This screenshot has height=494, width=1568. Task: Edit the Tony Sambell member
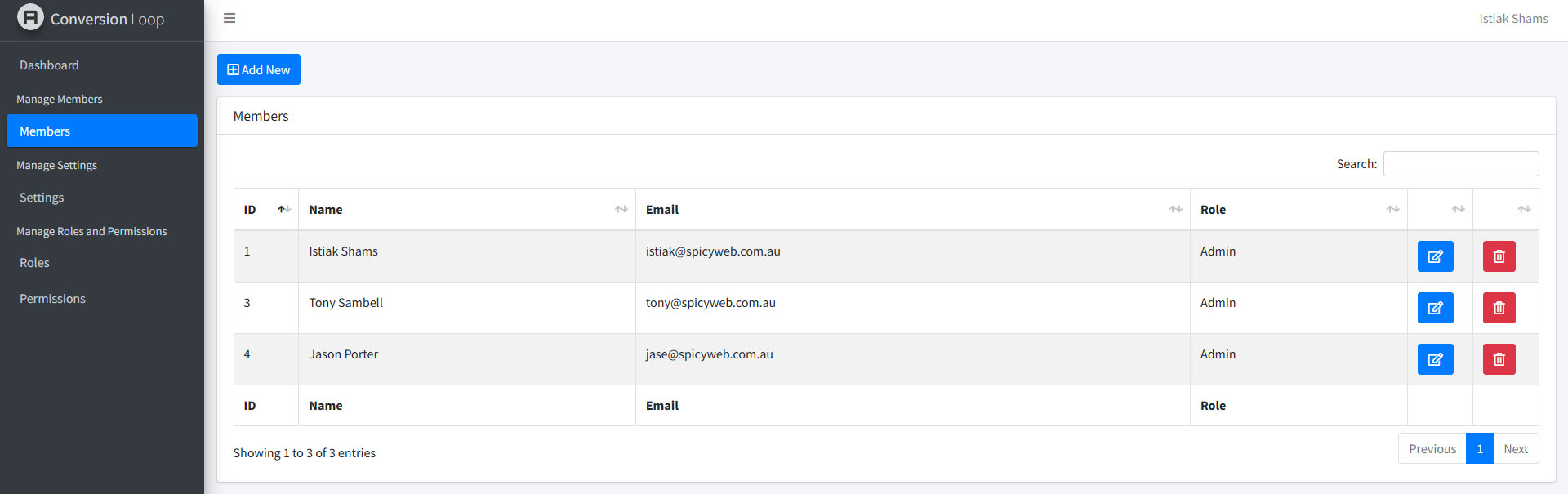(1435, 308)
